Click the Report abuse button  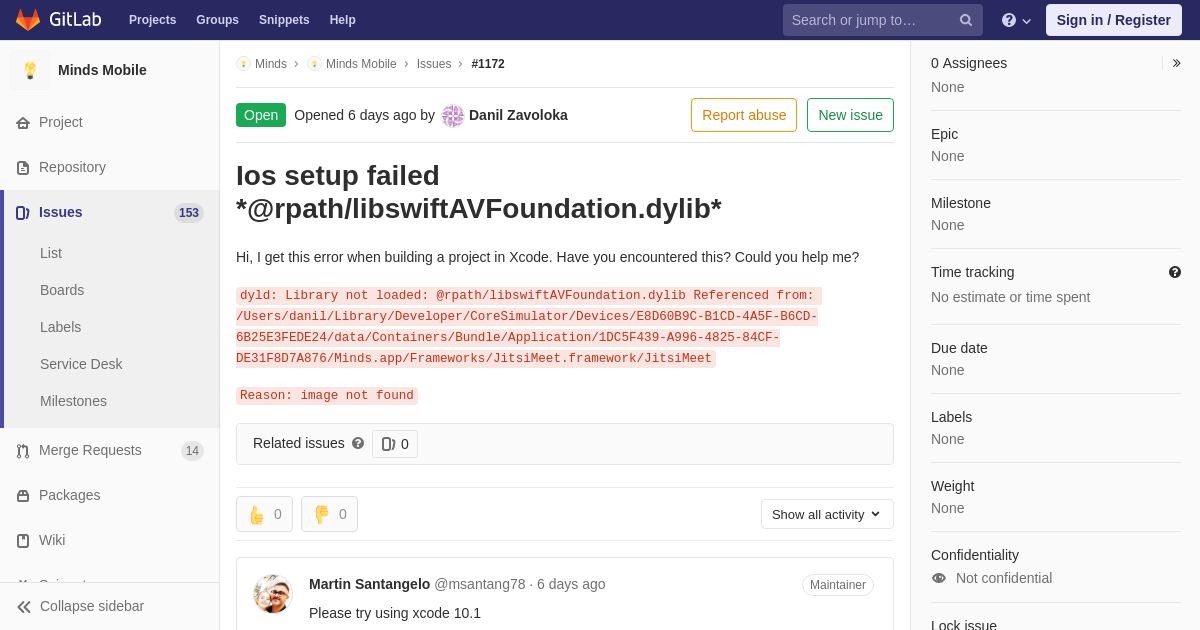tap(744, 115)
